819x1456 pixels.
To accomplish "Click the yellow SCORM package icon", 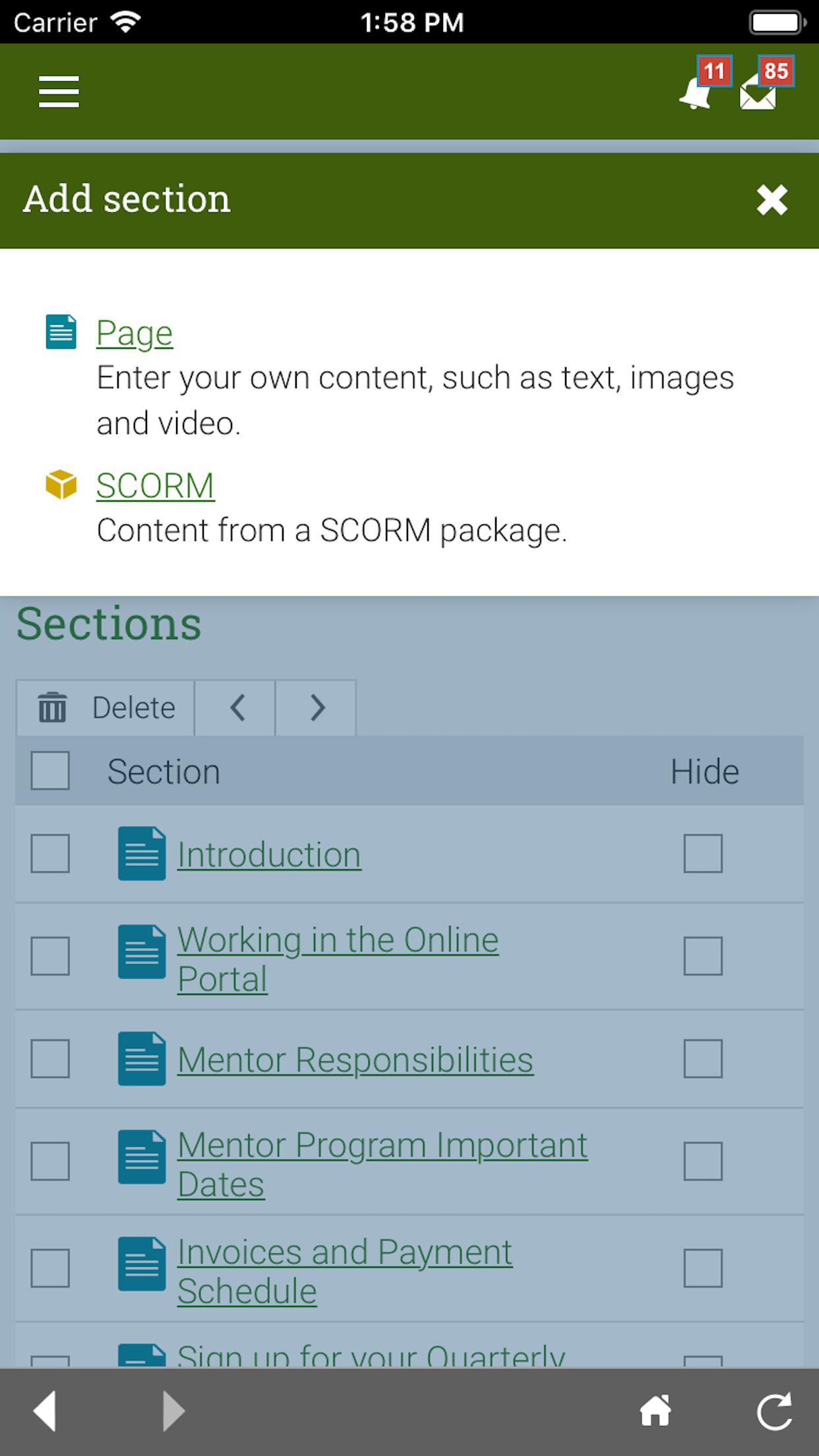I will point(61,485).
